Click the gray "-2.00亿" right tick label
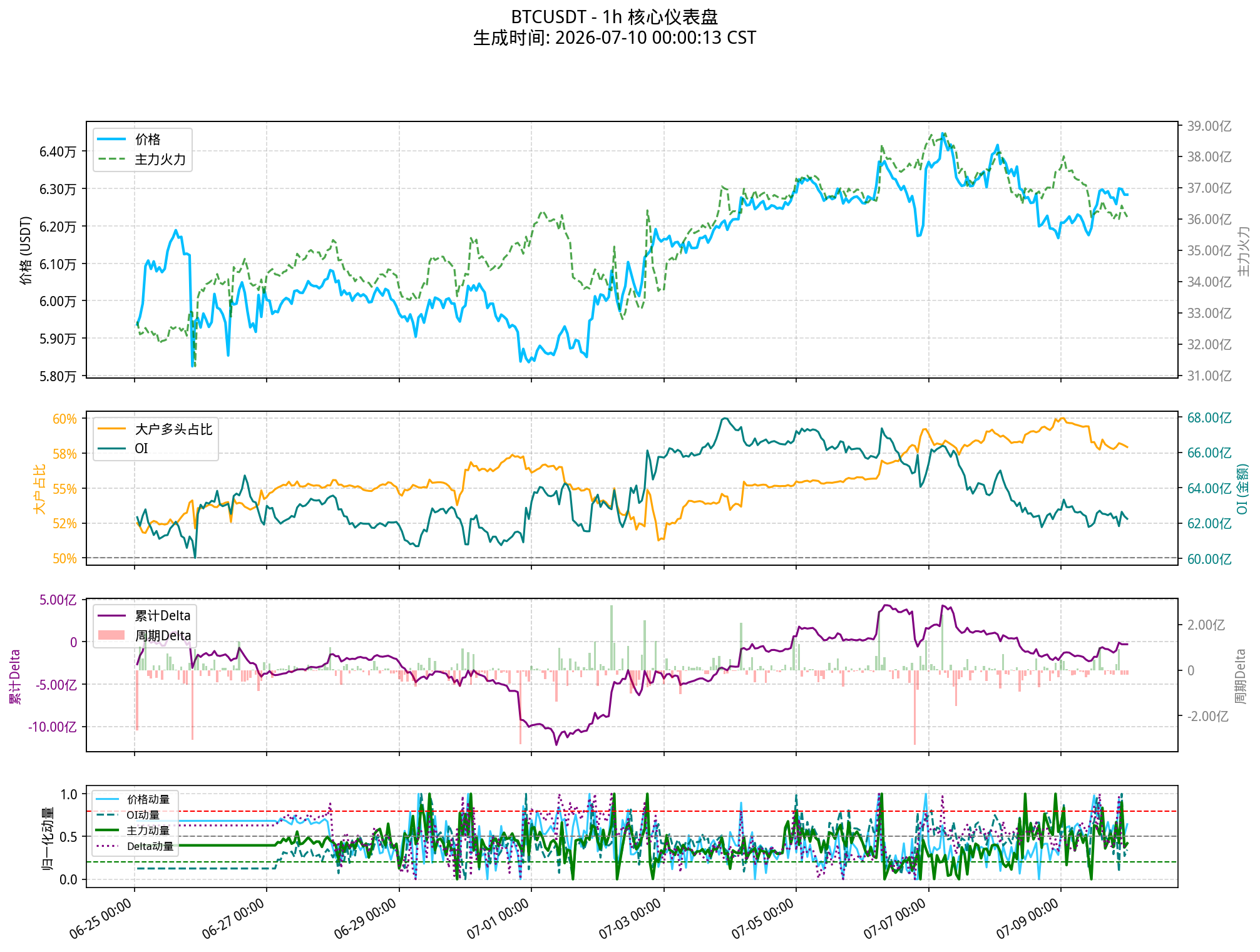The height and width of the screenshot is (952, 1260). (x=1208, y=717)
